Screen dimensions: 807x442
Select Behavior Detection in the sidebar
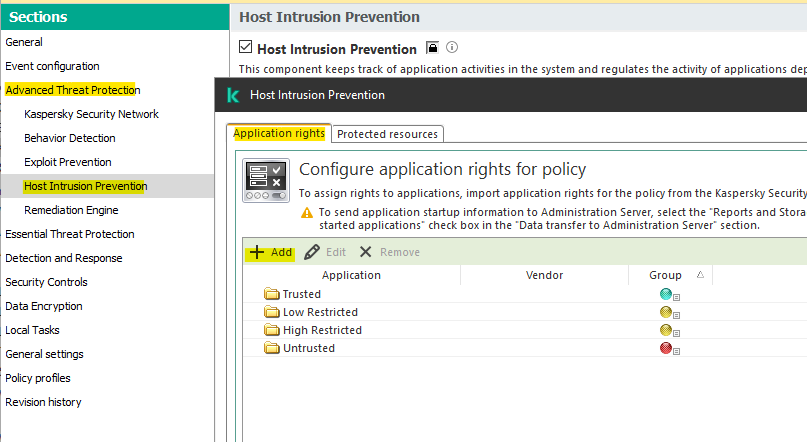click(70, 138)
